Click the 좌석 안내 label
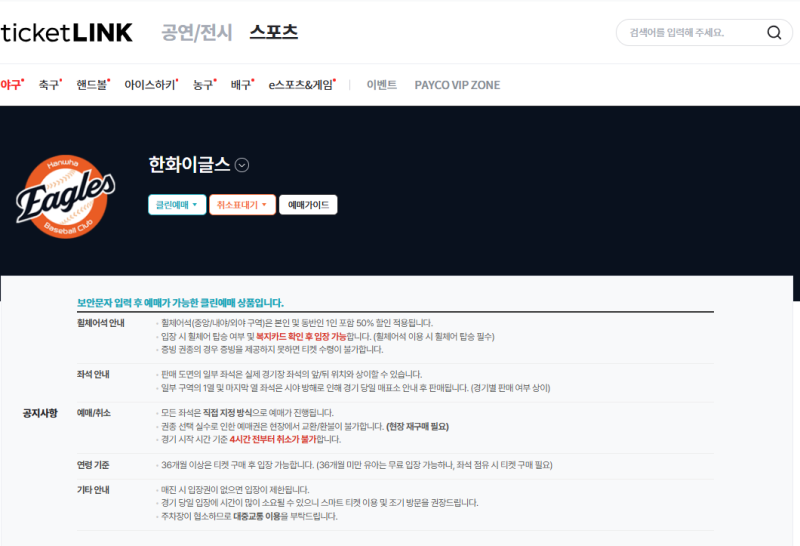 tap(93, 374)
